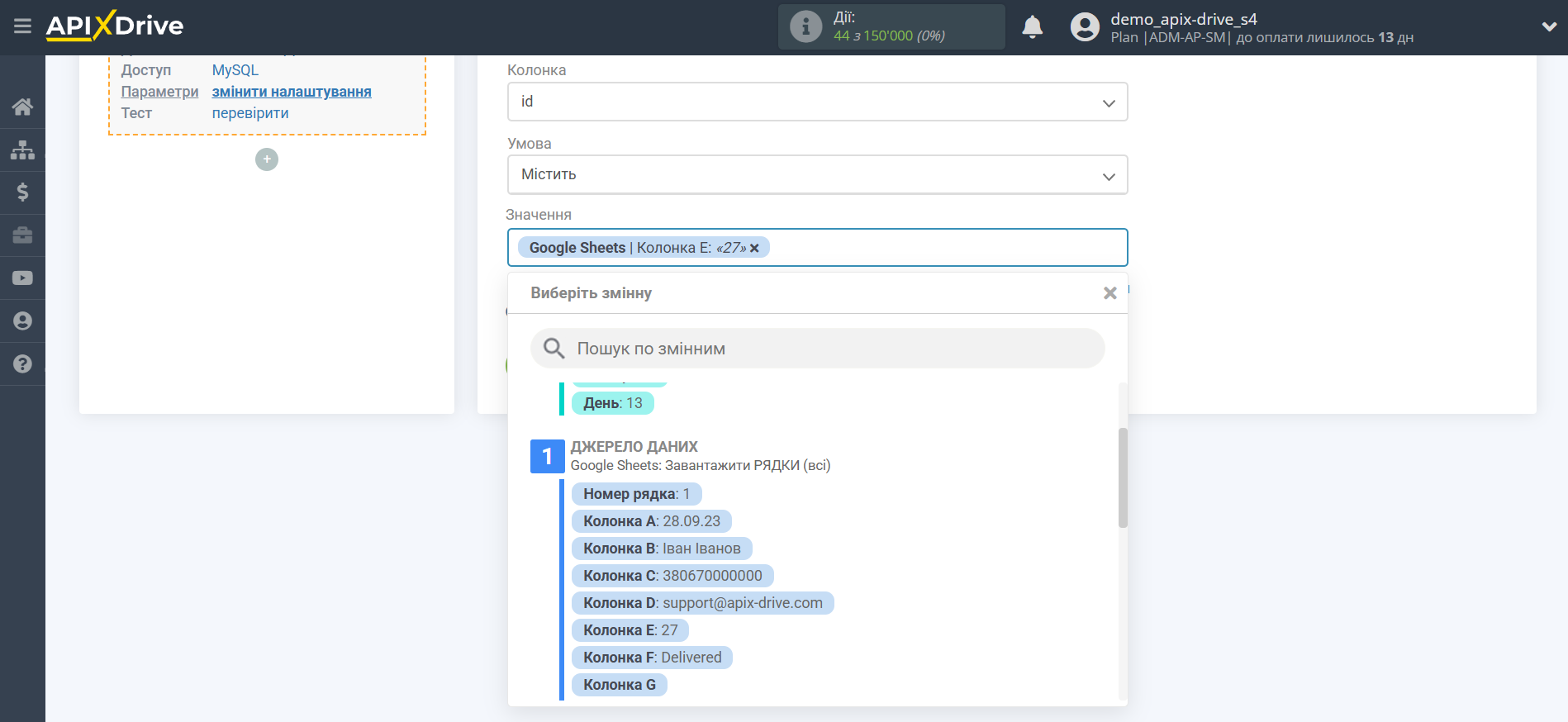The image size is (1568, 722).
Task: Expand the account menu chevron
Action: pos(1549,26)
